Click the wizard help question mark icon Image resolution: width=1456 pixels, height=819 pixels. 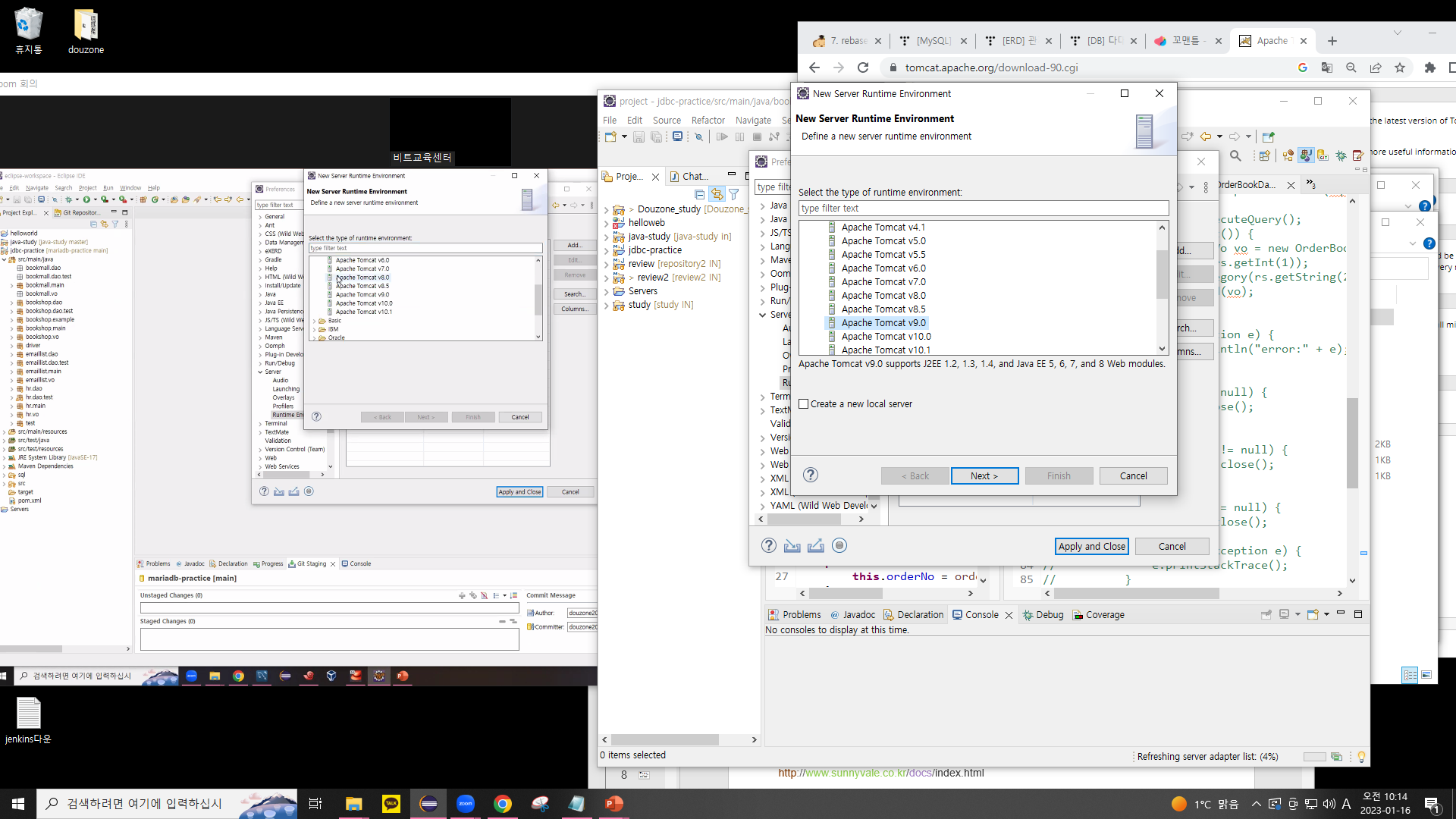810,475
